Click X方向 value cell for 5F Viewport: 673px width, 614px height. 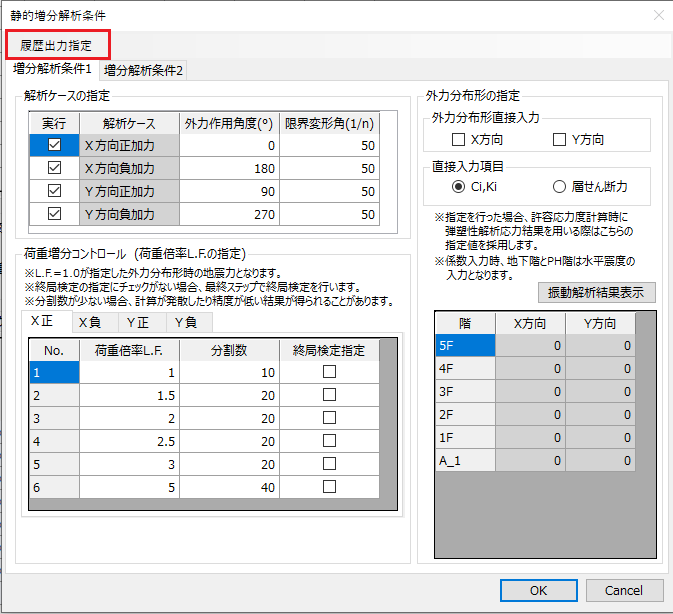pyautogui.click(x=530, y=345)
